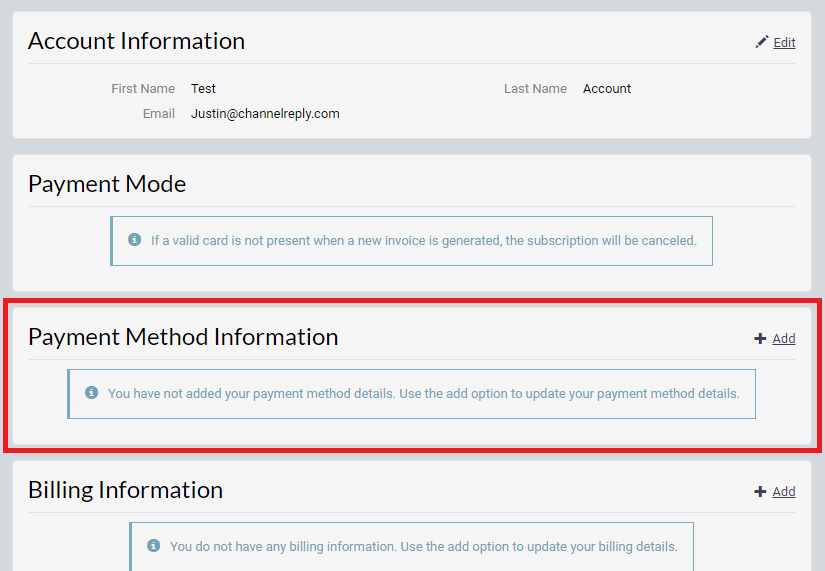
Task: Click the Account Information heading
Action: [x=136, y=41]
